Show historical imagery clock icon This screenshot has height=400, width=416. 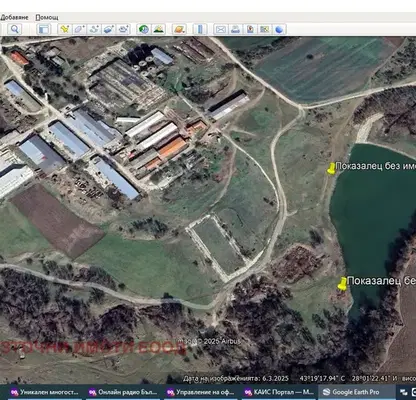pos(144,29)
